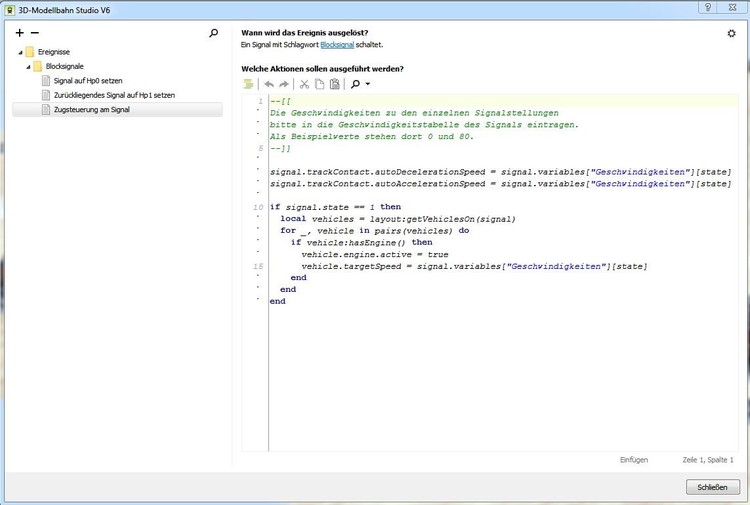Open search in the events panel

pyautogui.click(x=213, y=33)
